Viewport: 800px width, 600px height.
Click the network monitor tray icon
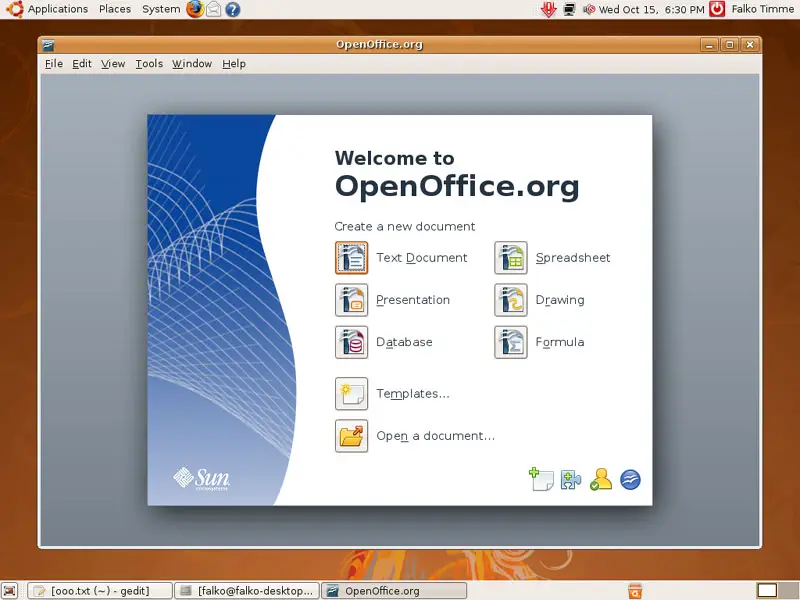569,9
